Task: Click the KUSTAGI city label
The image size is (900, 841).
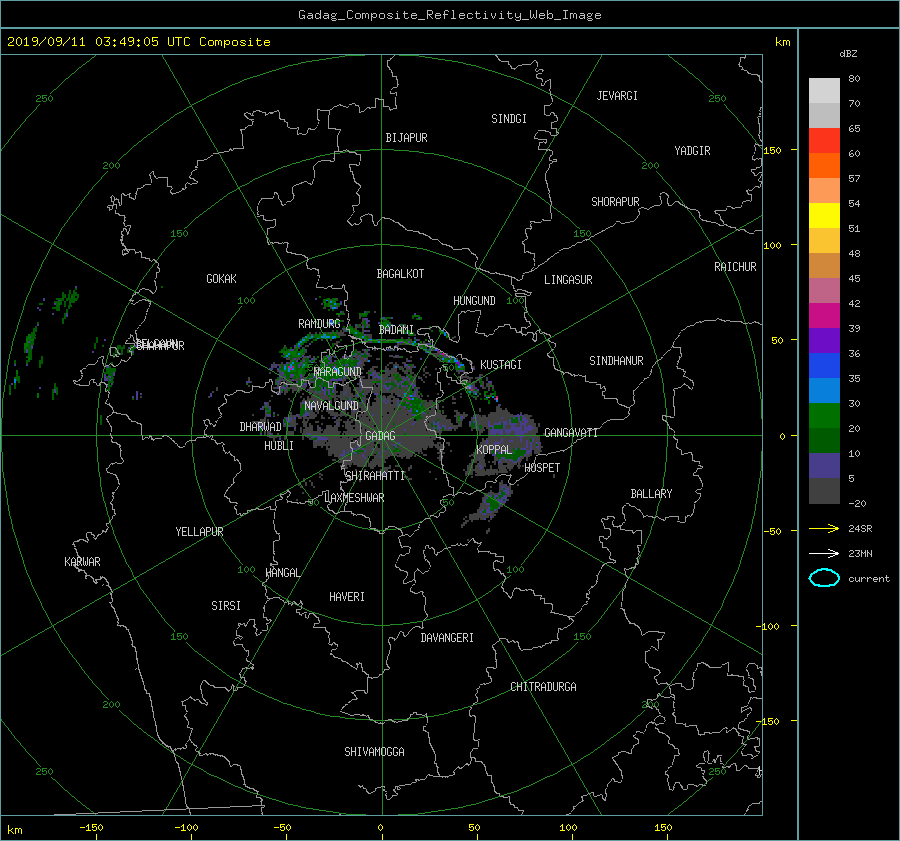Action: click(x=501, y=365)
